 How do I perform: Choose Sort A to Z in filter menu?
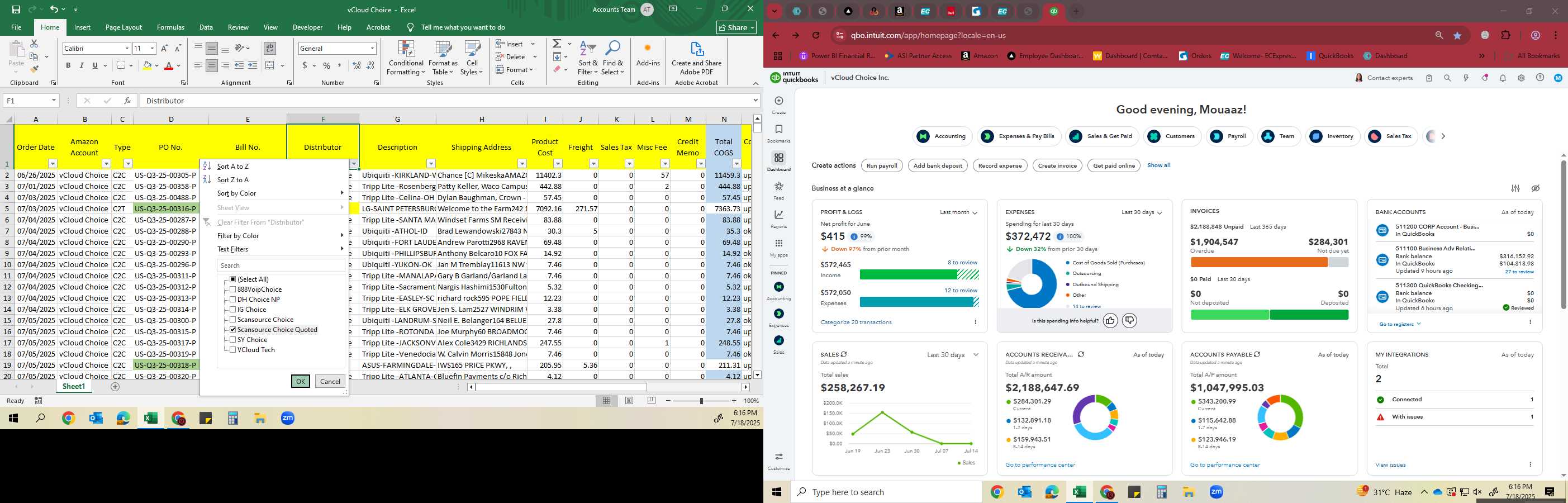(x=233, y=166)
